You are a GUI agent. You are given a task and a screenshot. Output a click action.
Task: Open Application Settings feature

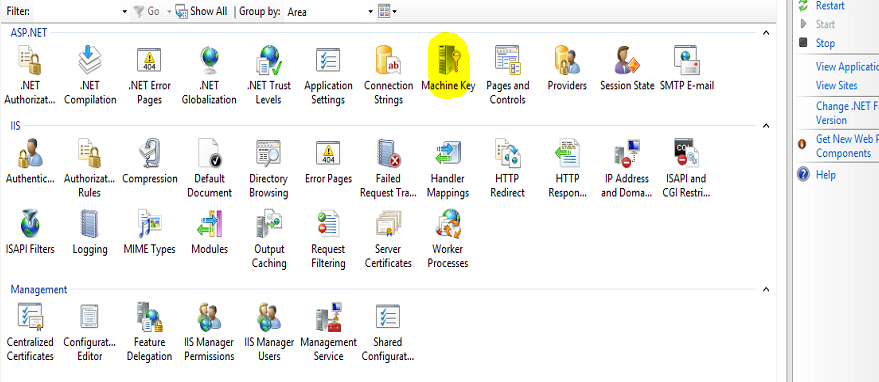328,76
